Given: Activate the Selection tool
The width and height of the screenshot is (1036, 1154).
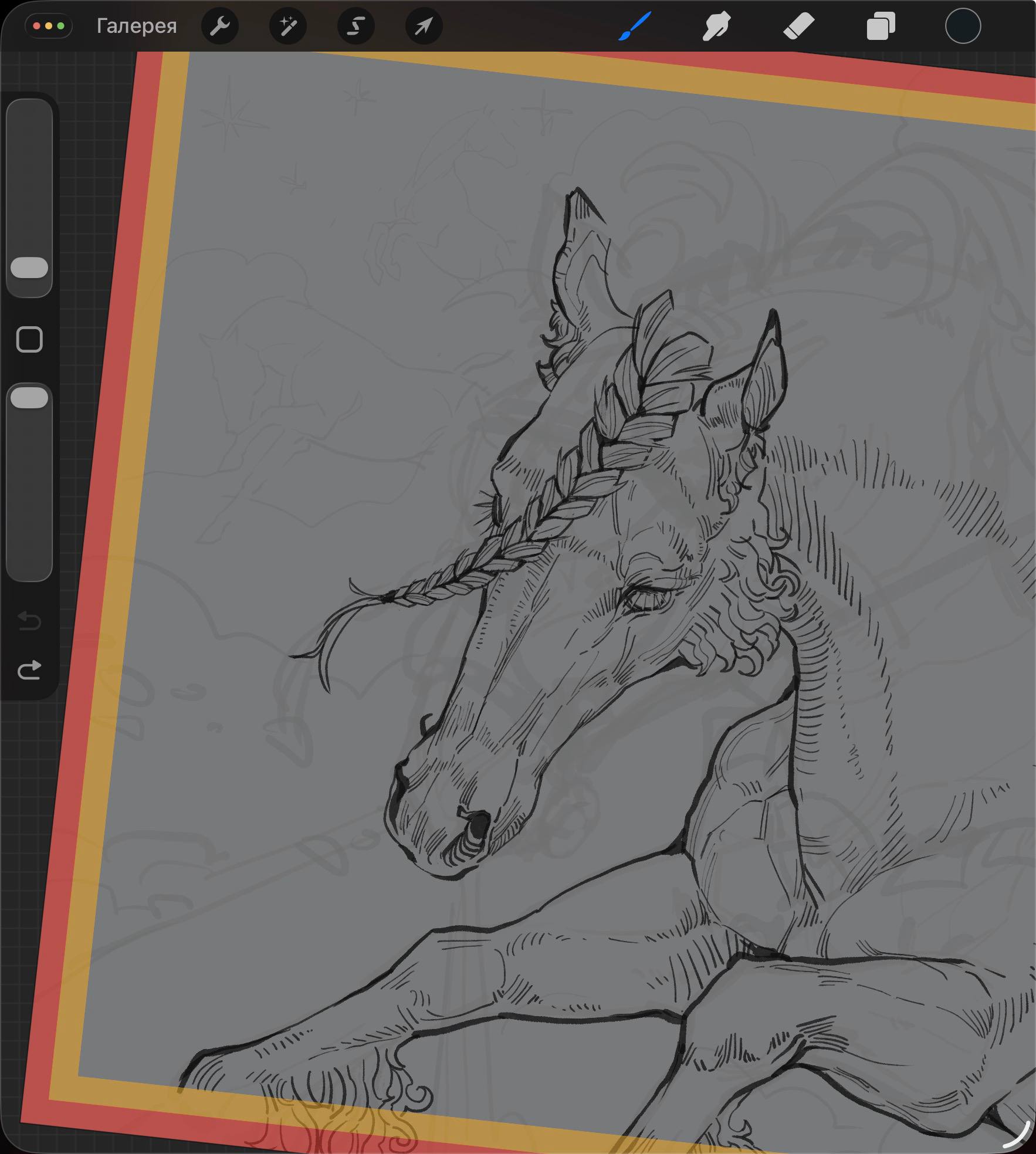Looking at the screenshot, I should [356, 26].
